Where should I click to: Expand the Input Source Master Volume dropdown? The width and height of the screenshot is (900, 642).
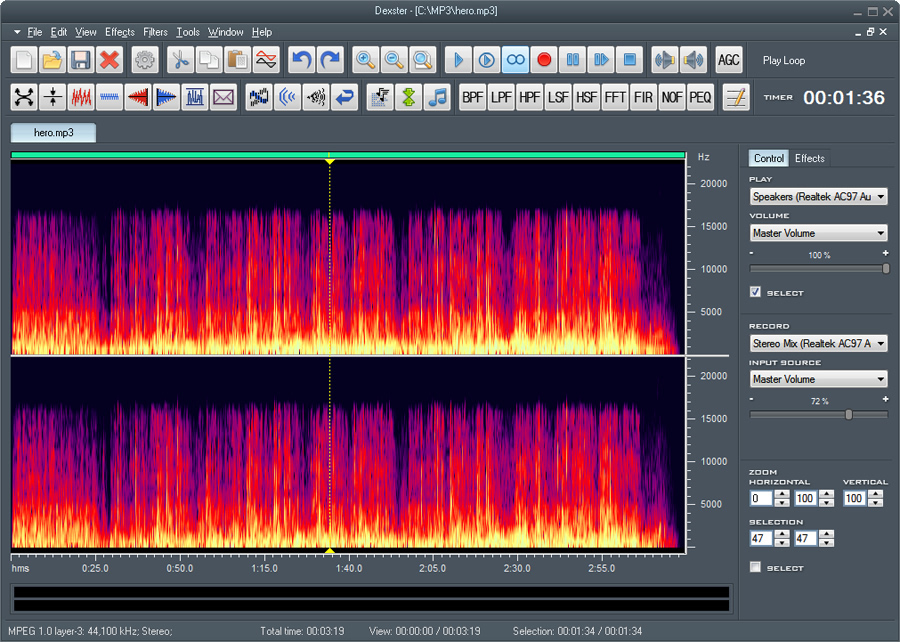point(818,379)
